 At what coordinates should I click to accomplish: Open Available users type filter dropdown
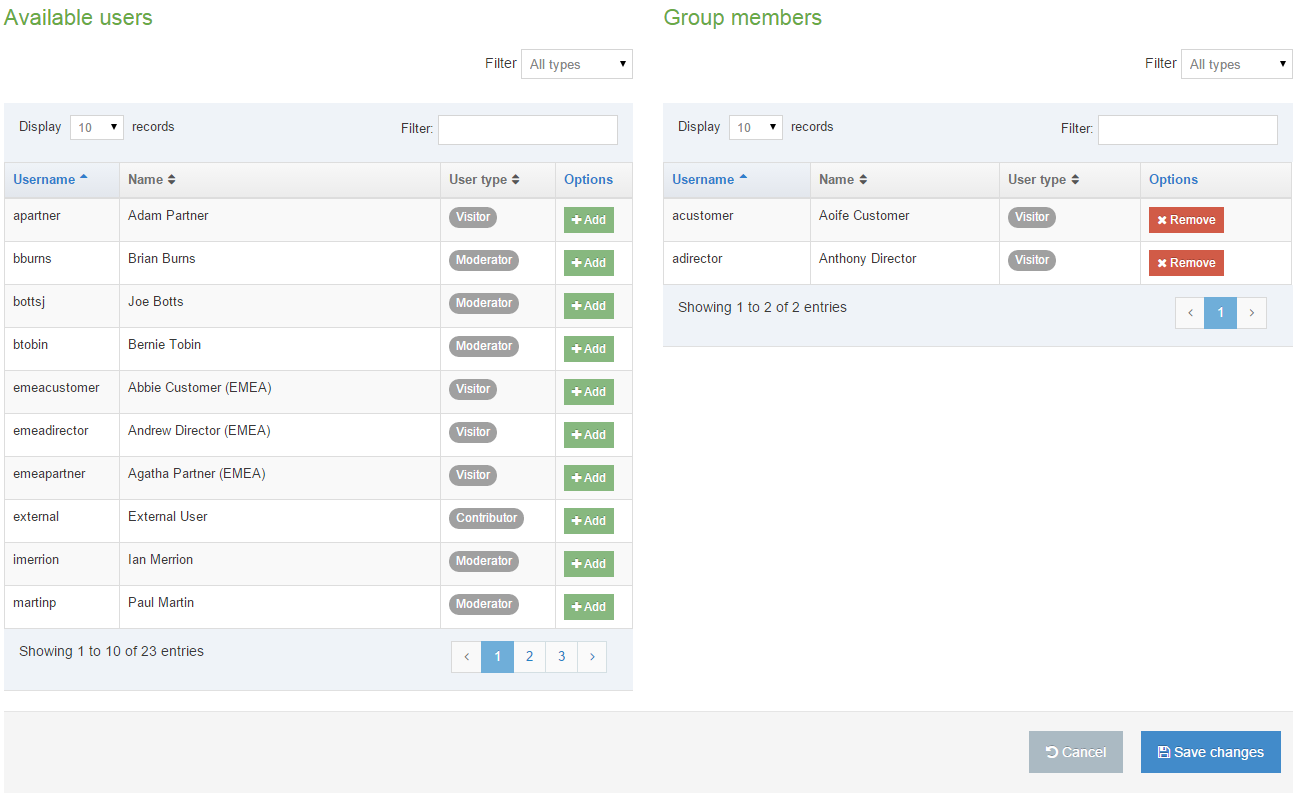pos(577,64)
